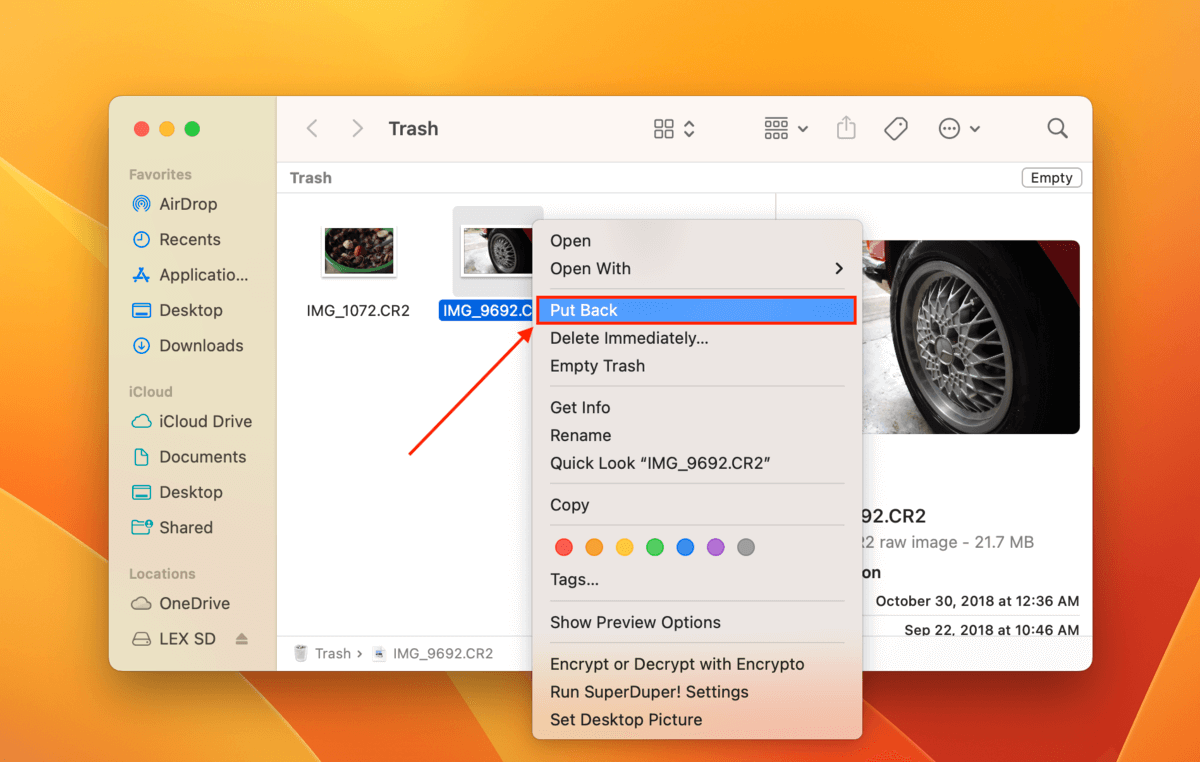Open the Tags icon in toolbar

[896, 128]
